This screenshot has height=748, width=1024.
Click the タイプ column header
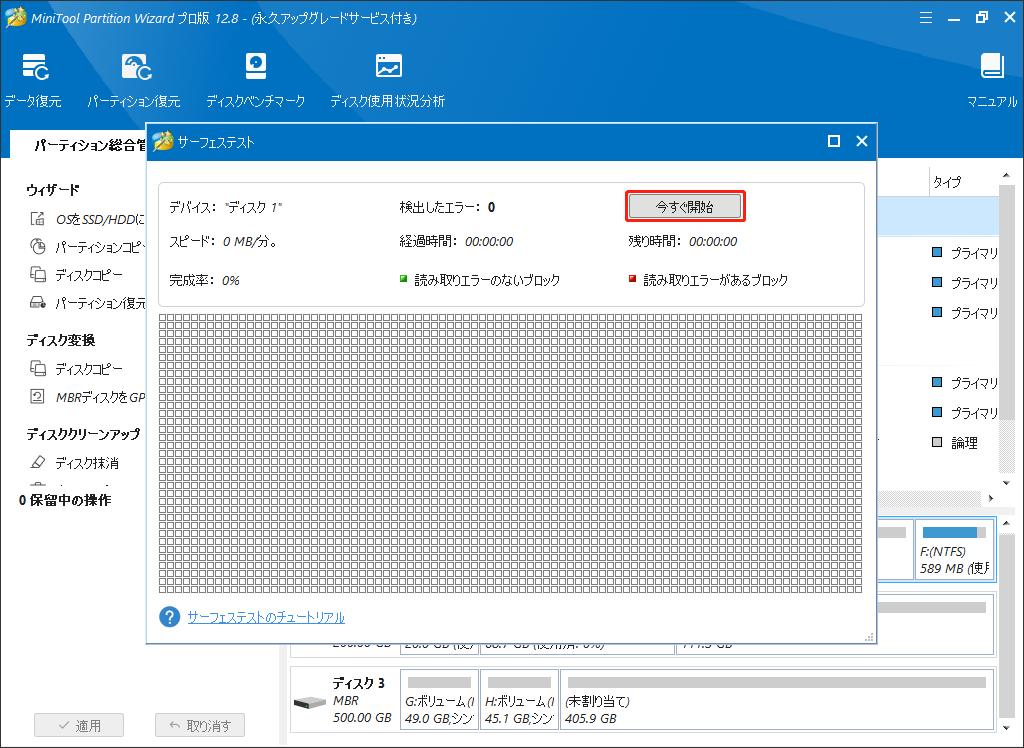(x=947, y=182)
